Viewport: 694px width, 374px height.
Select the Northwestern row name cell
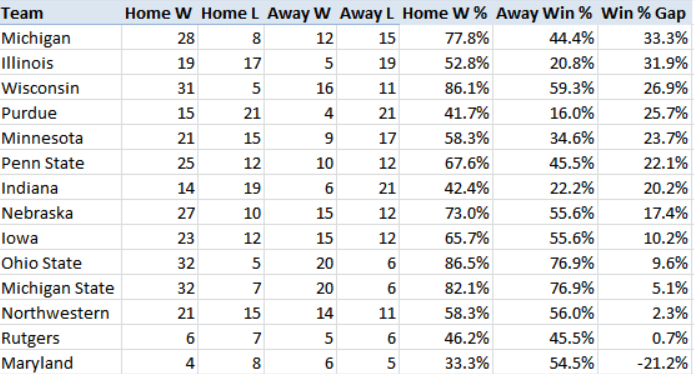[61, 313]
